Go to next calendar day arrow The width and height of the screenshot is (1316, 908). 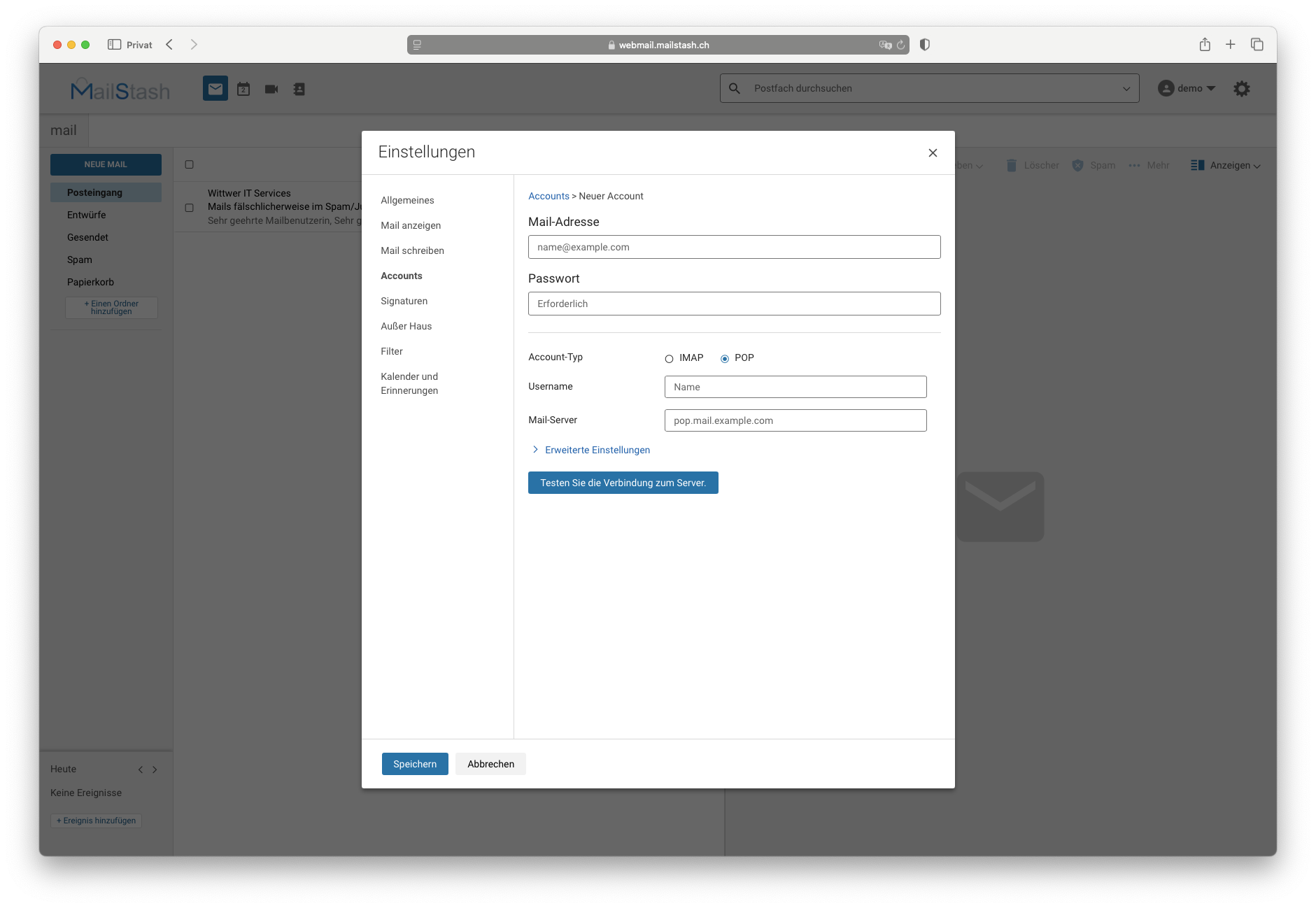coord(155,769)
